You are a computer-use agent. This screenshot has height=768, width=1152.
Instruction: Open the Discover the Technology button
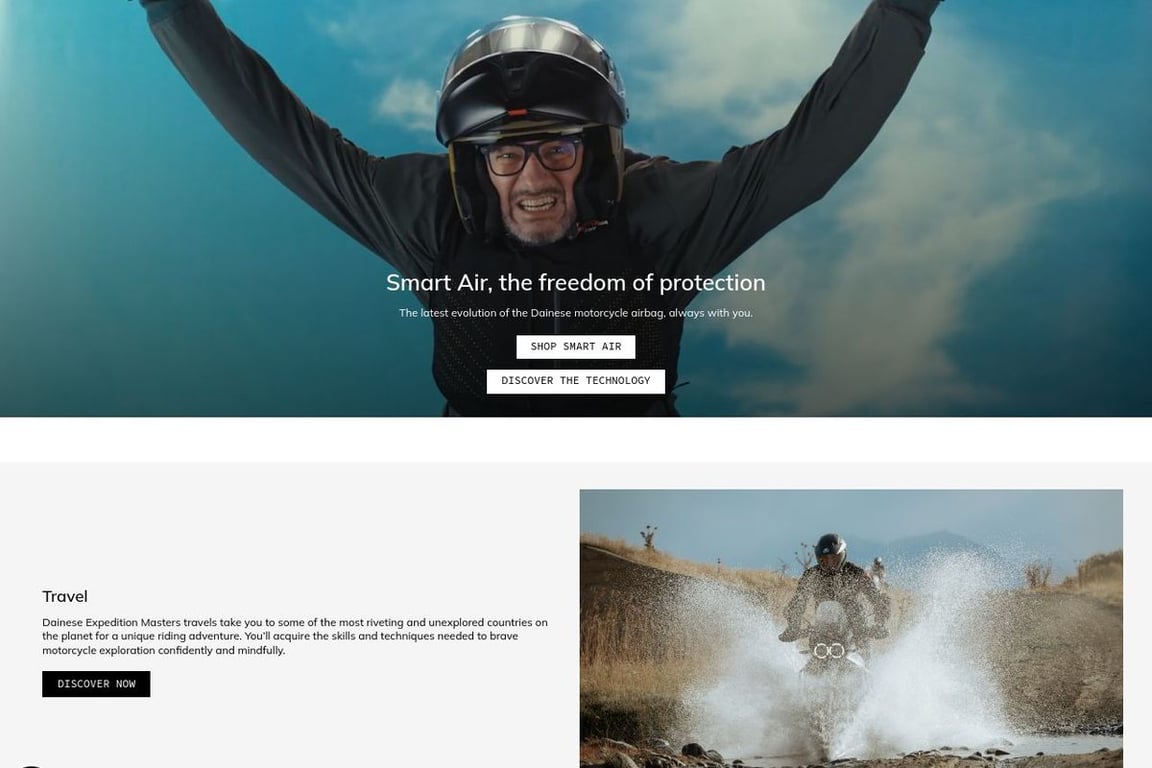point(575,381)
